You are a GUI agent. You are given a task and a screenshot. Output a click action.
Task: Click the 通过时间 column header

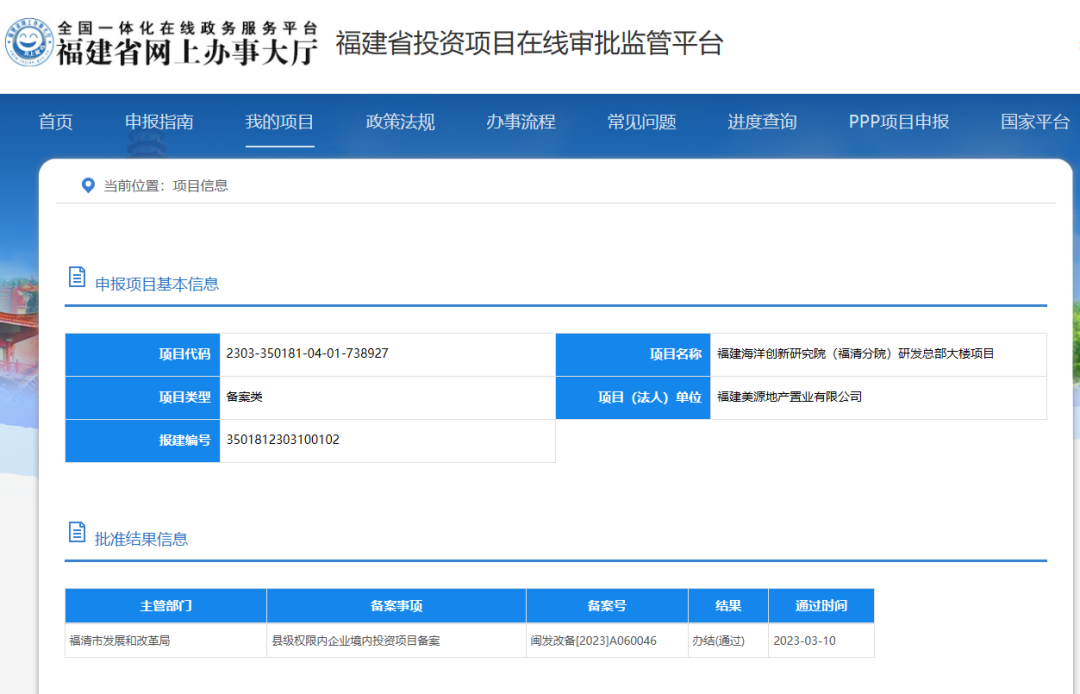(822, 606)
